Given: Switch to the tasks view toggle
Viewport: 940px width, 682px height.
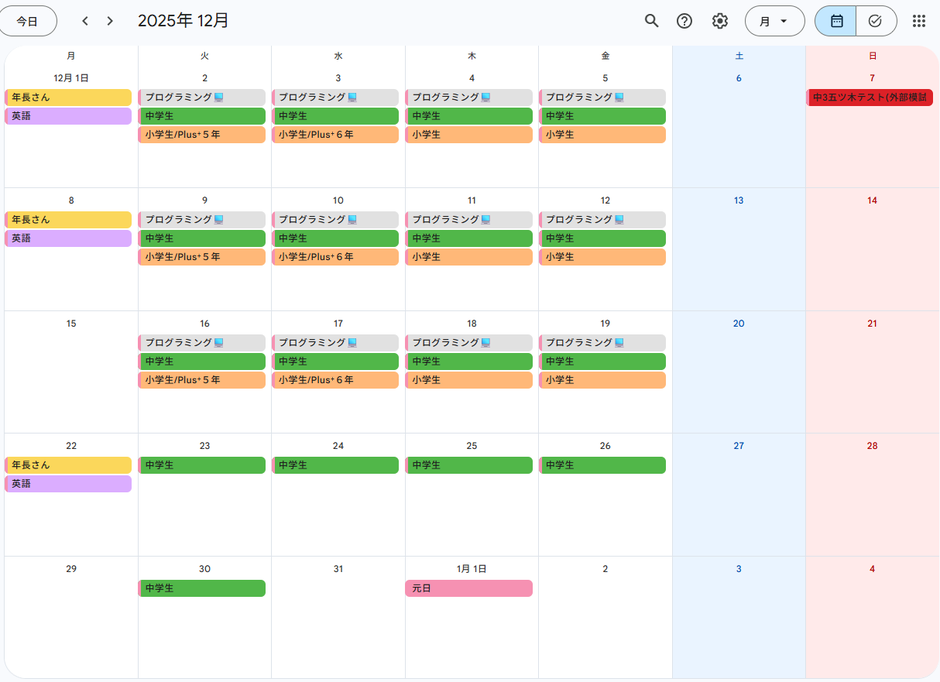Looking at the screenshot, I should [x=876, y=21].
